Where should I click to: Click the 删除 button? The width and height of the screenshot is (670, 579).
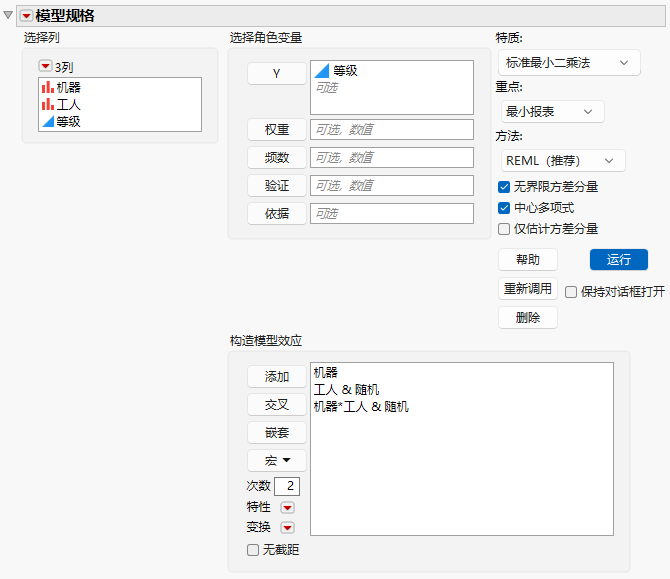click(x=528, y=317)
